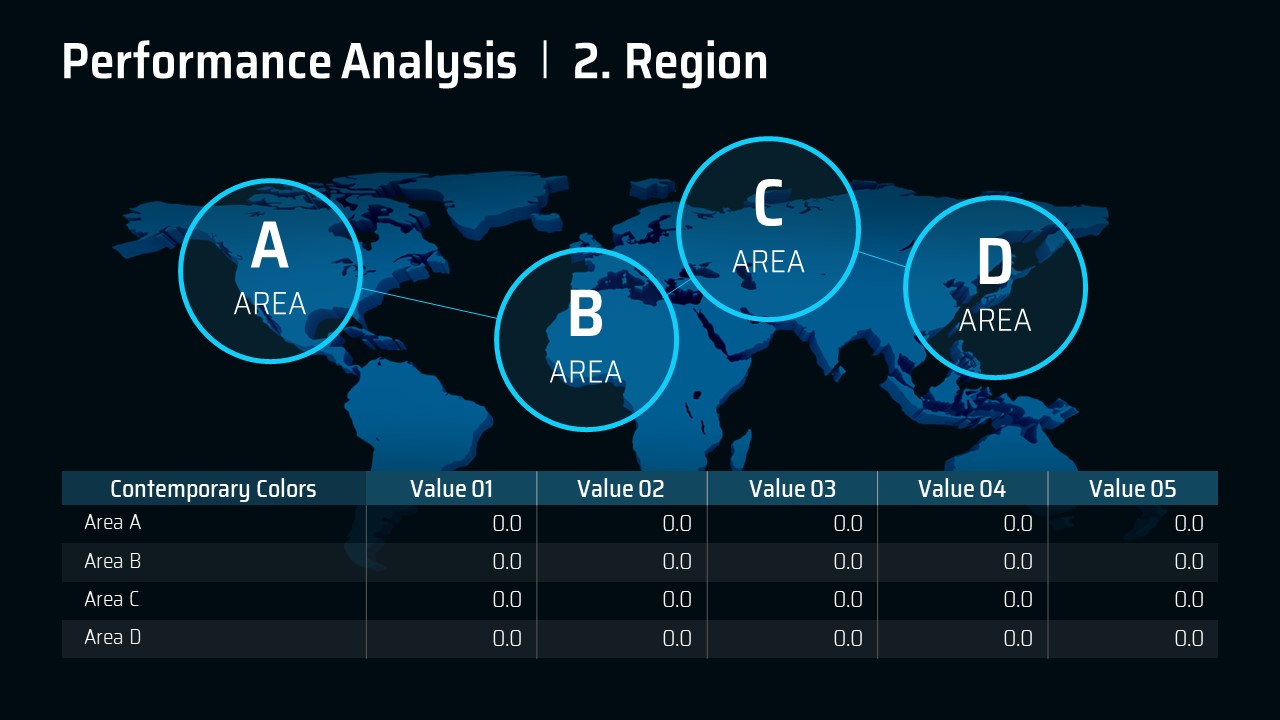Image resolution: width=1280 pixels, height=720 pixels.
Task: Click the Area A circle on the map
Action: pyautogui.click(x=270, y=271)
